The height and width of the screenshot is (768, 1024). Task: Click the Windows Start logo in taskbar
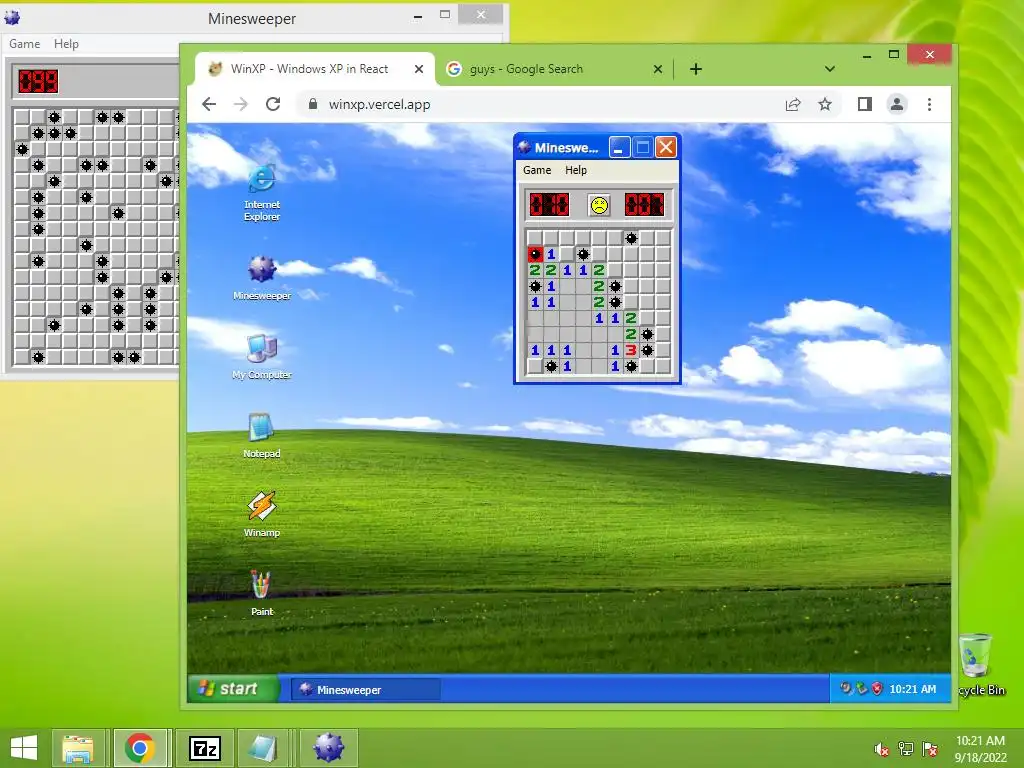[24, 748]
